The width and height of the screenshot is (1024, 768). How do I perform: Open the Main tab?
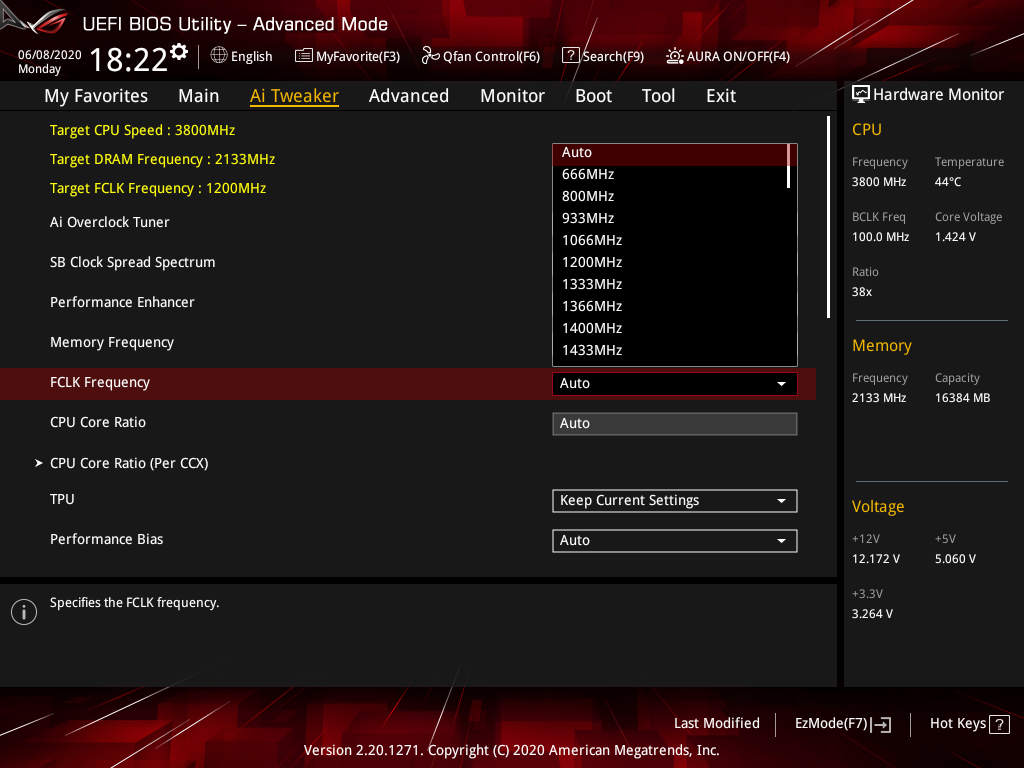point(199,96)
